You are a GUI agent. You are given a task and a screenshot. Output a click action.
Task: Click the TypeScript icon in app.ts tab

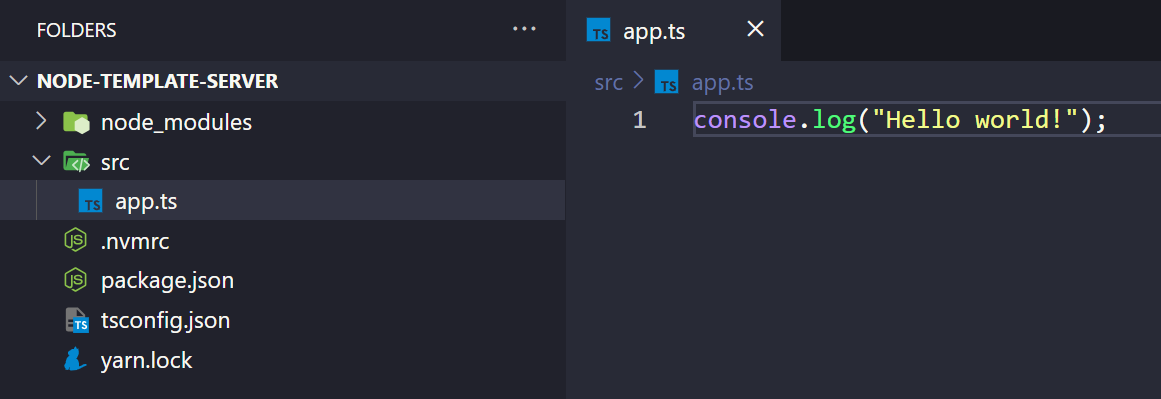[598, 30]
